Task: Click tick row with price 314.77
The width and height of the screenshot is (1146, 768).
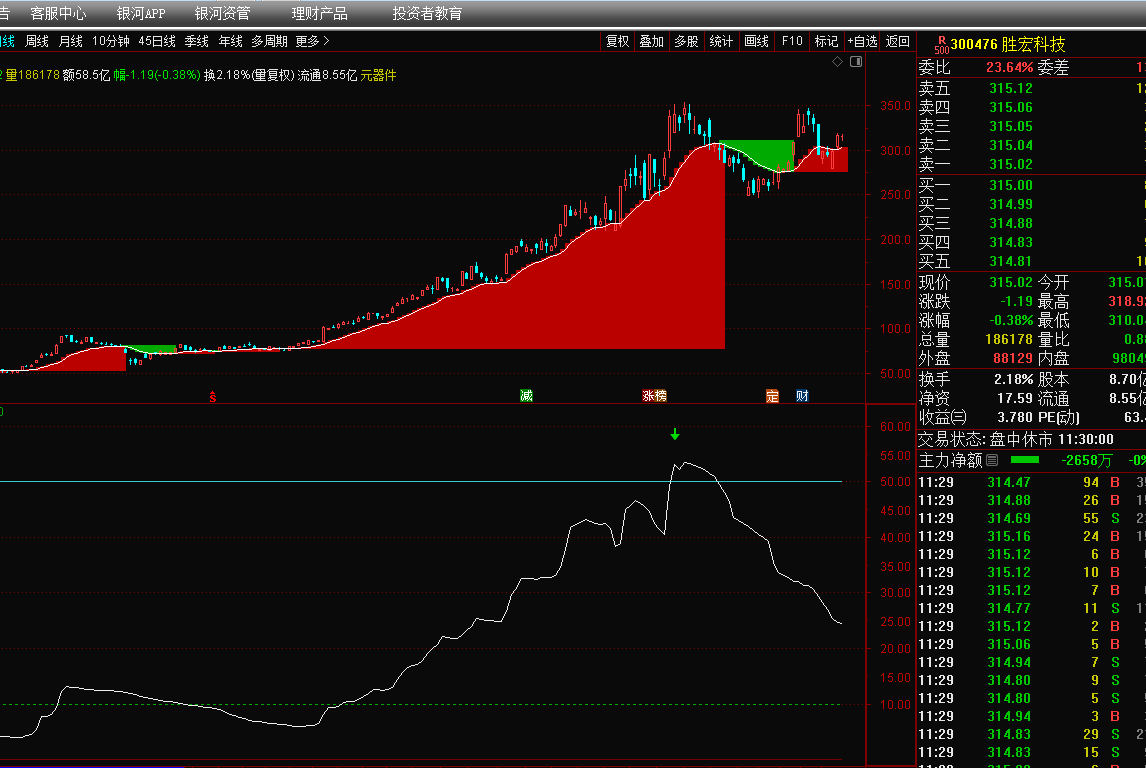Action: (x=1031, y=608)
